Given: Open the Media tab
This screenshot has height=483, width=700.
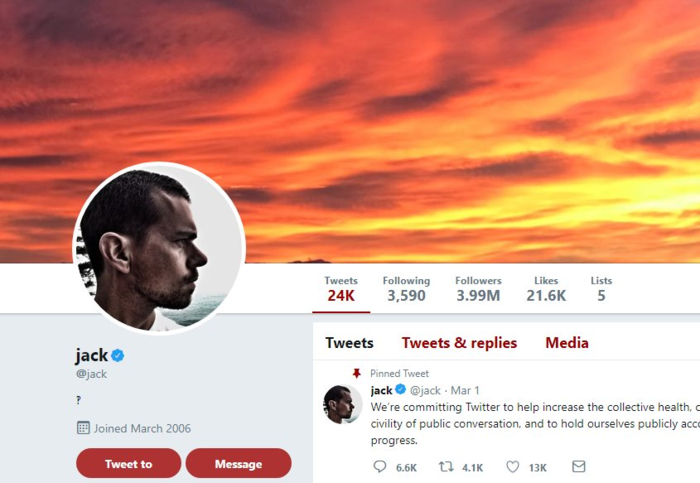Looking at the screenshot, I should coord(566,343).
